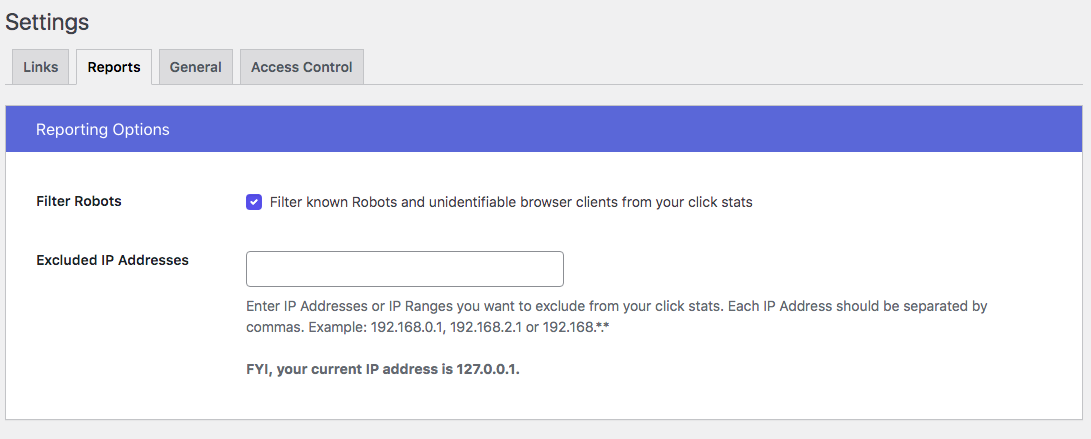Click the Settings page heading
The width and height of the screenshot is (1091, 439).
point(47,21)
